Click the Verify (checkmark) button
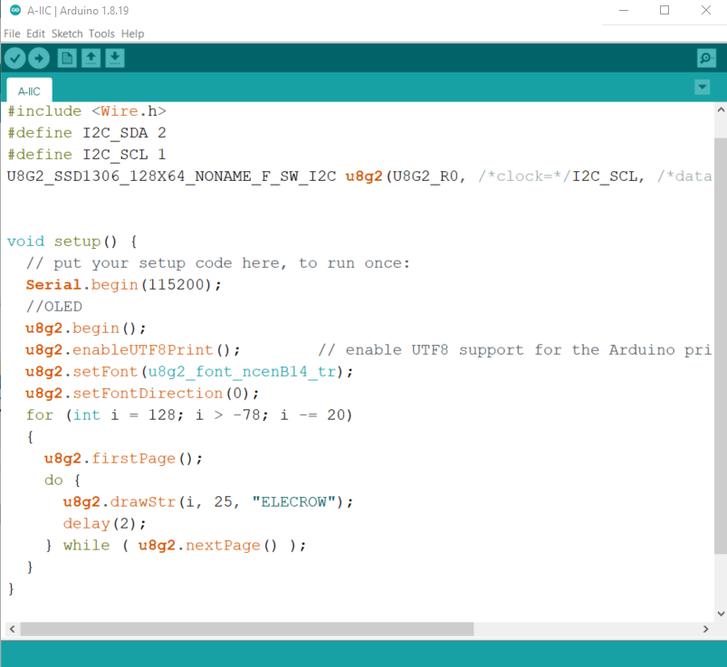 click(15, 58)
